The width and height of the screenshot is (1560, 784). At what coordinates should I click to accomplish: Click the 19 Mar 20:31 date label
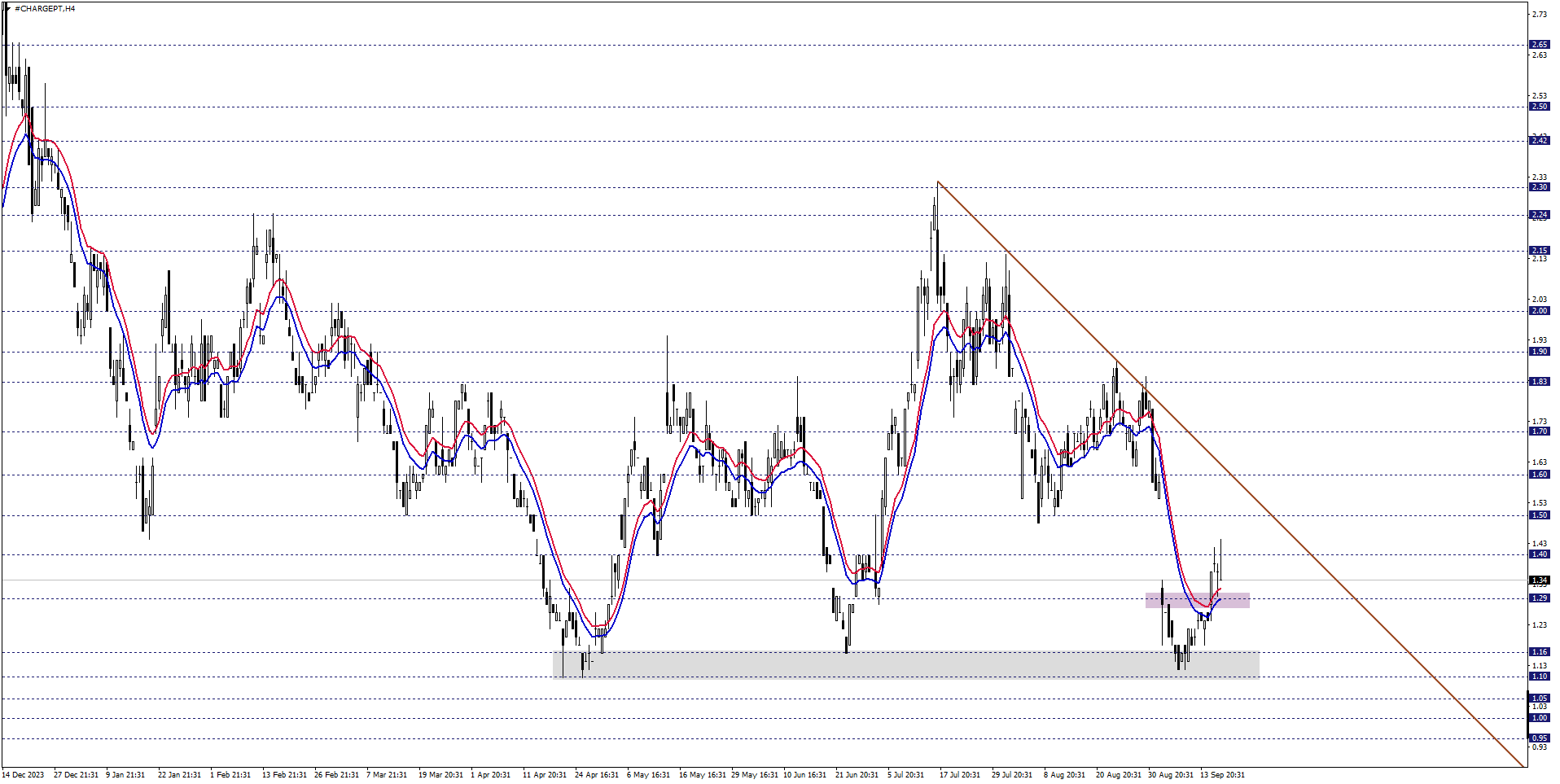point(440,775)
